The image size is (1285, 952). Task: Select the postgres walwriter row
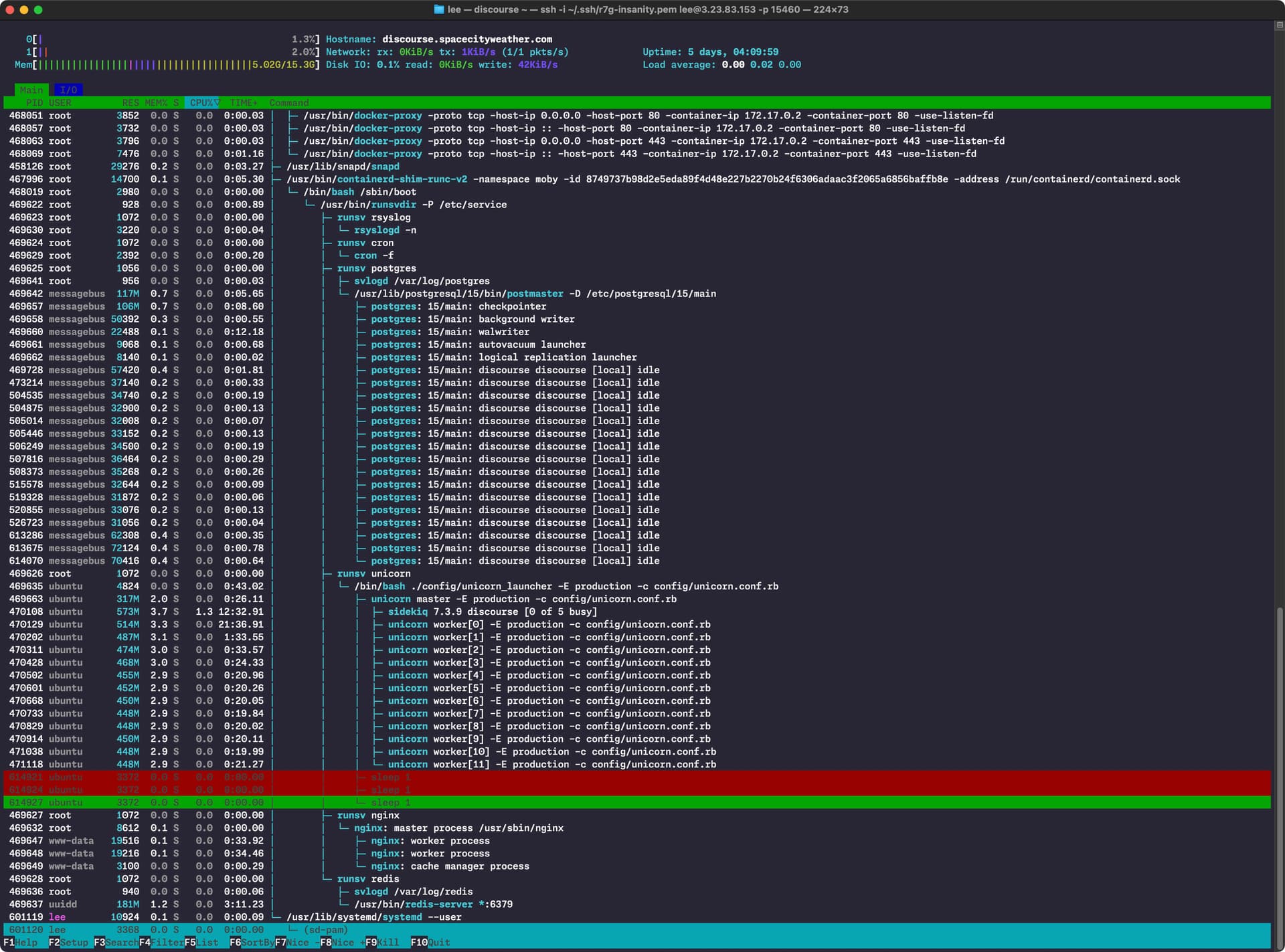(x=636, y=332)
